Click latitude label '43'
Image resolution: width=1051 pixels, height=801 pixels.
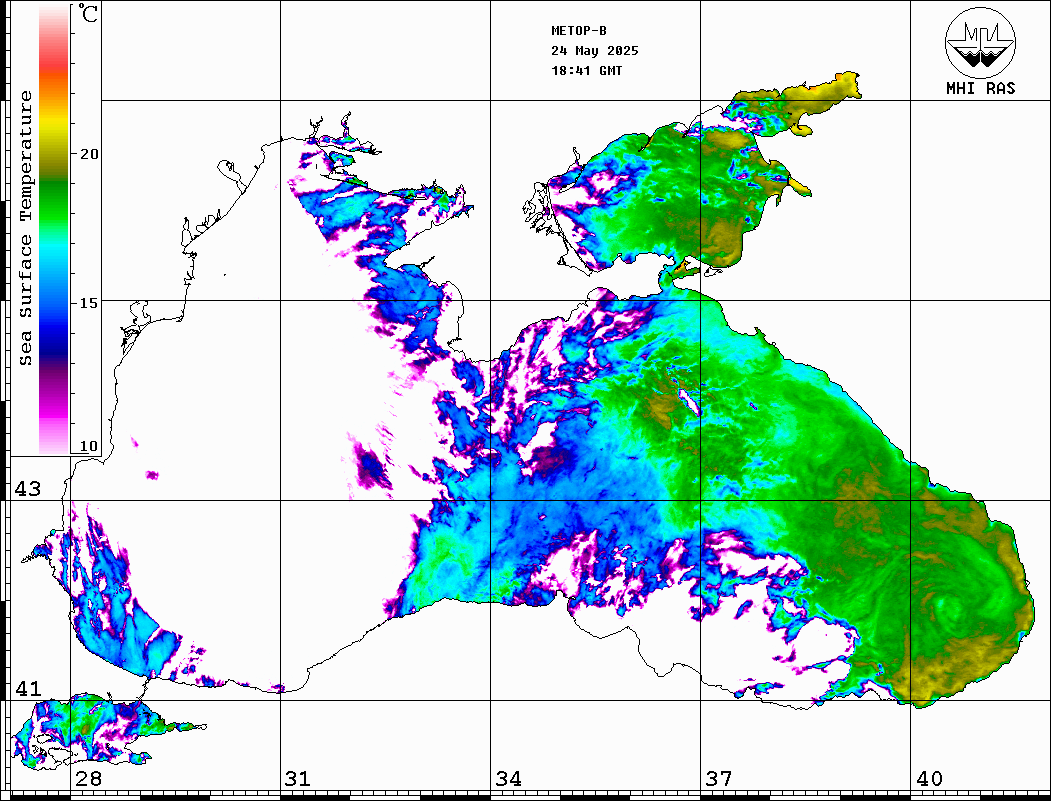coord(28,489)
